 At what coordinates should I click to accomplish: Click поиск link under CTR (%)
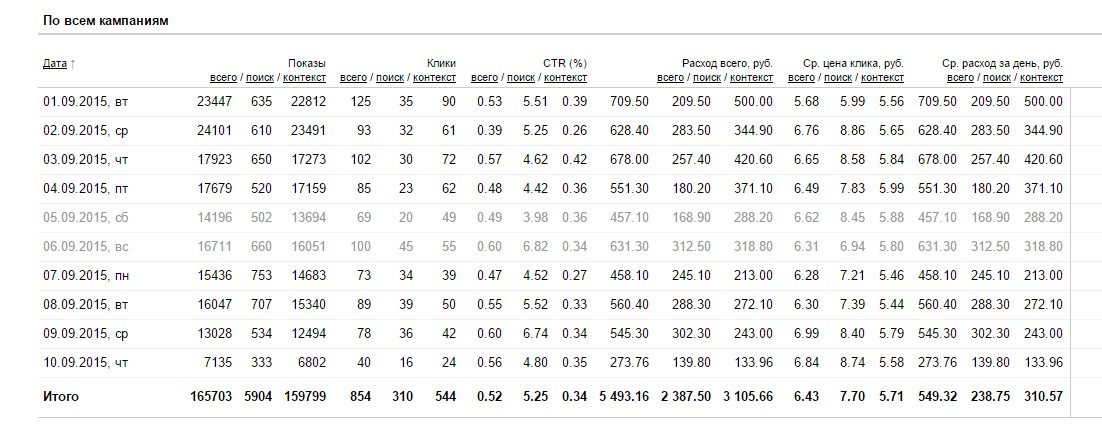pos(521,77)
